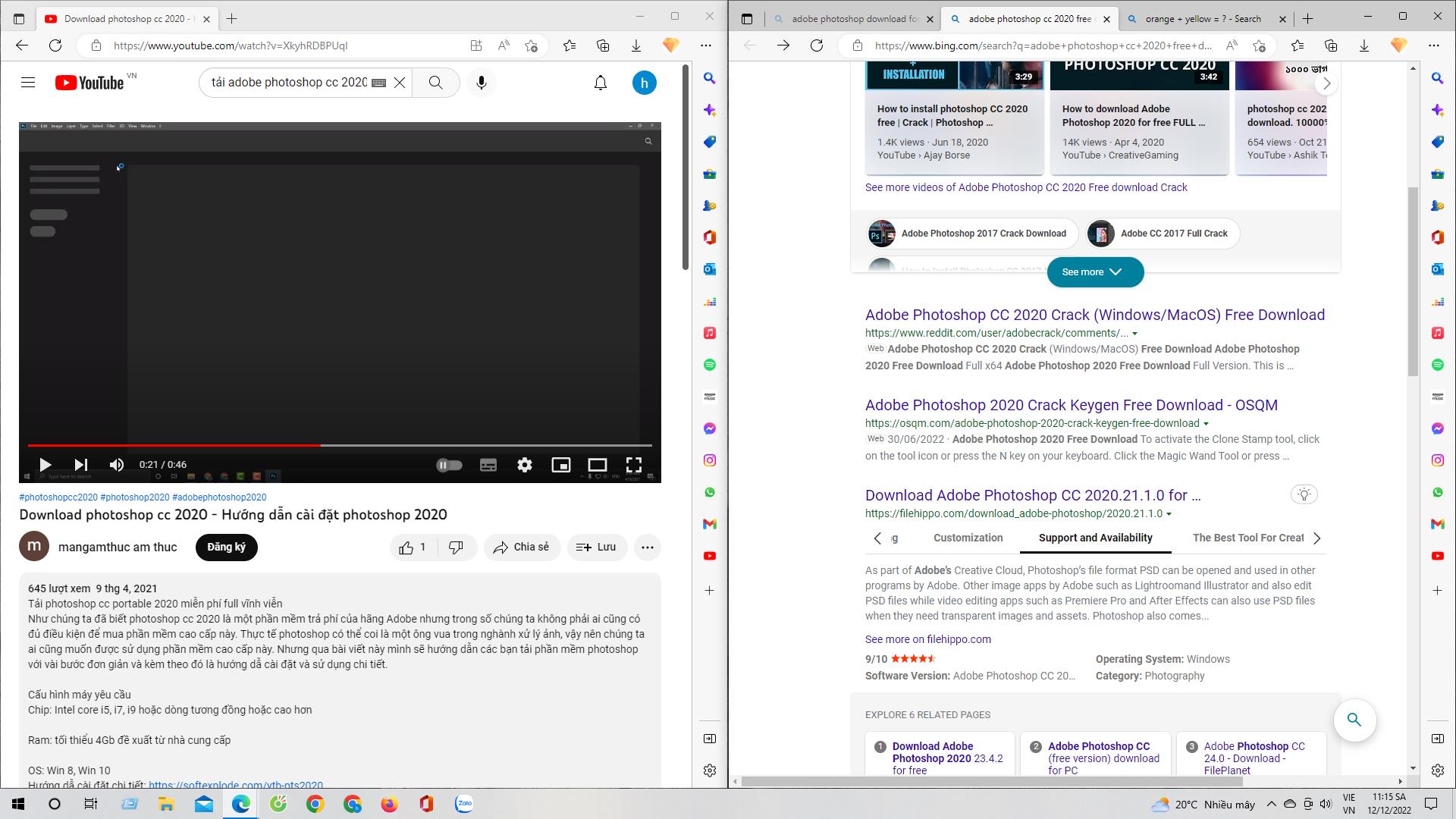Screen dimensions: 1456x819
Task: Click the YouTube voice search microphone
Action: [481, 83]
